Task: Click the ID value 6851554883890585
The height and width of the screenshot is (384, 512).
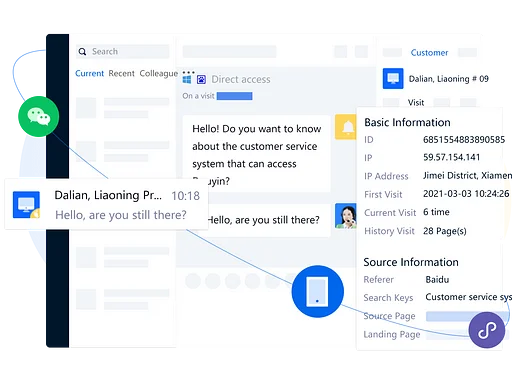Action: pos(464,140)
